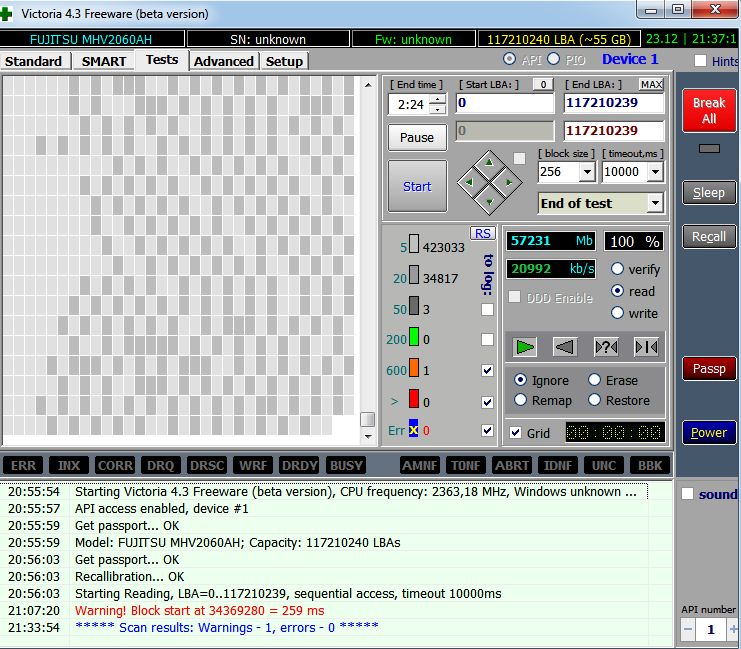The image size is (741, 649).
Task: Click the RS reset statistics button
Action: coord(483,234)
